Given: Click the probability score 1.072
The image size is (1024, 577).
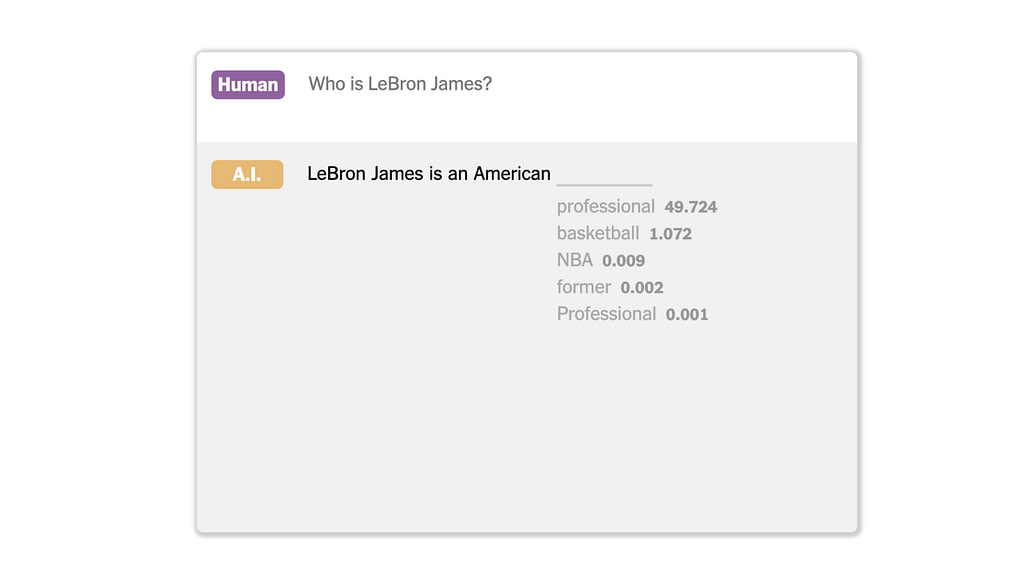Looking at the screenshot, I should click(670, 234).
